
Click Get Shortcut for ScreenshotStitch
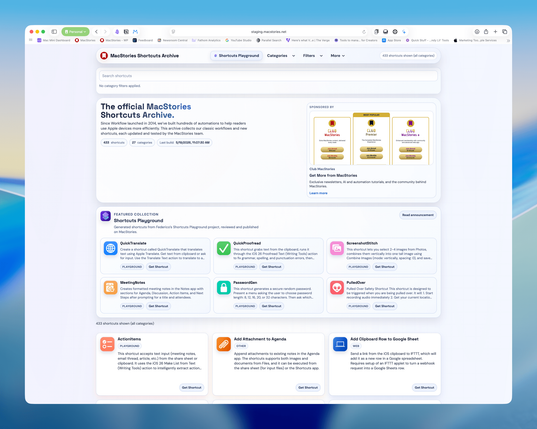[385, 267]
